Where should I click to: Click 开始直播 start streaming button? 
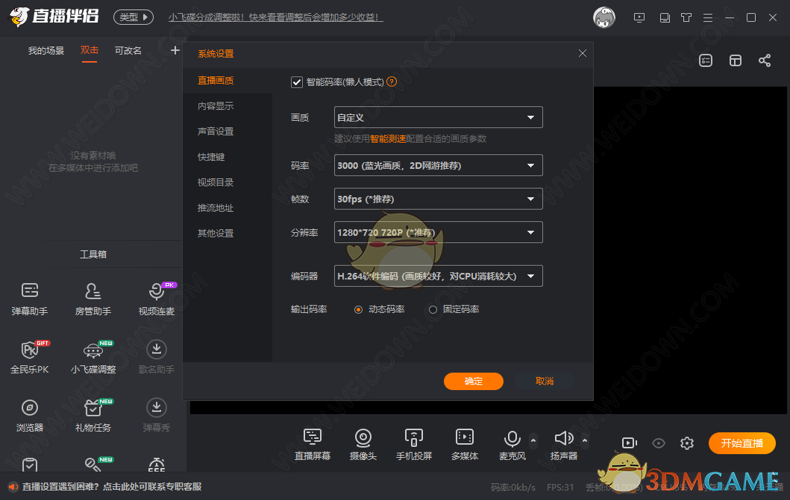[742, 443]
